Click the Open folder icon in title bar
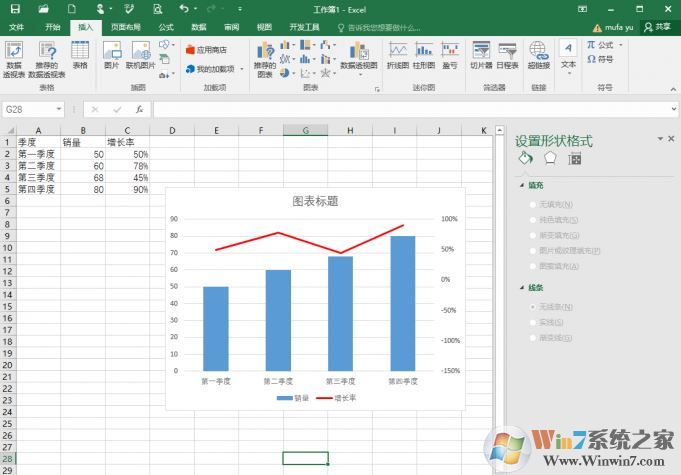 (43, 9)
